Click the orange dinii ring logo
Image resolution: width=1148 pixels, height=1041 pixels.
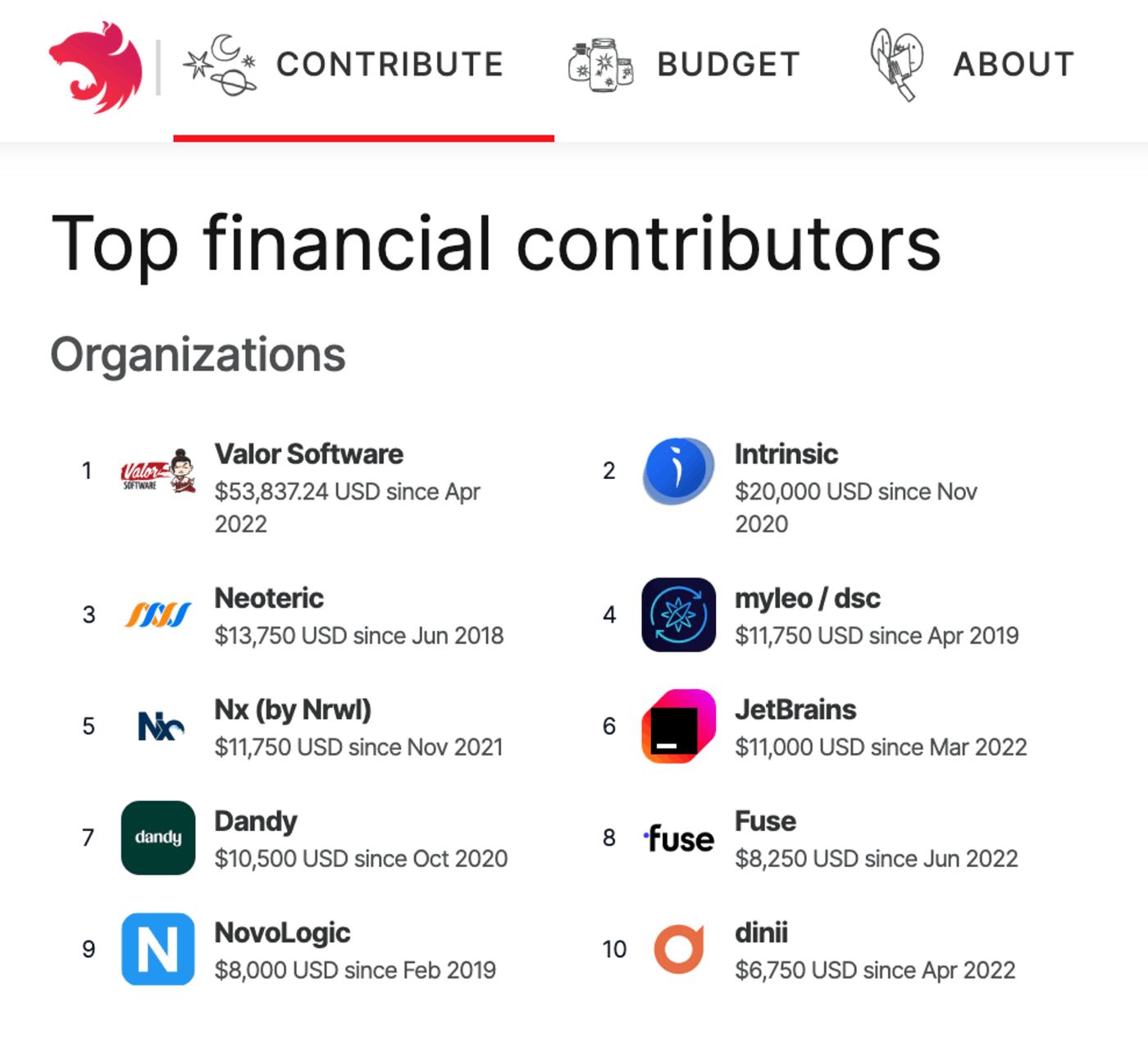coord(679,949)
